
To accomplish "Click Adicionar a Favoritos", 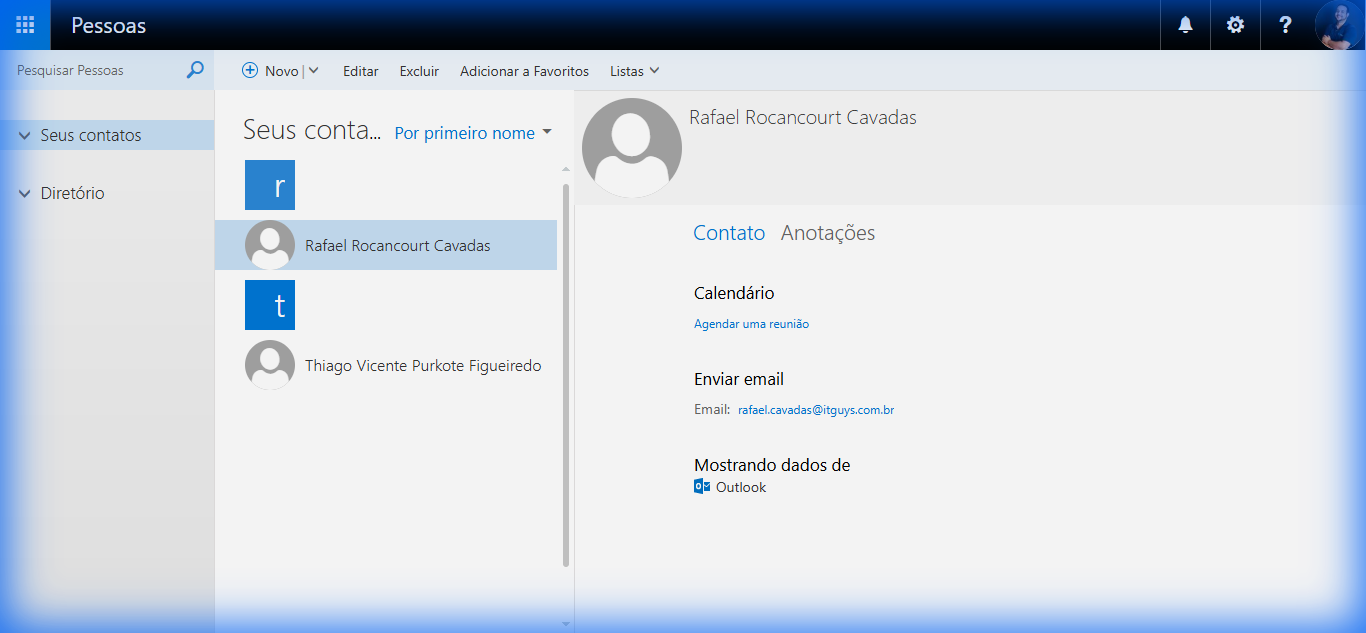I will 524,71.
